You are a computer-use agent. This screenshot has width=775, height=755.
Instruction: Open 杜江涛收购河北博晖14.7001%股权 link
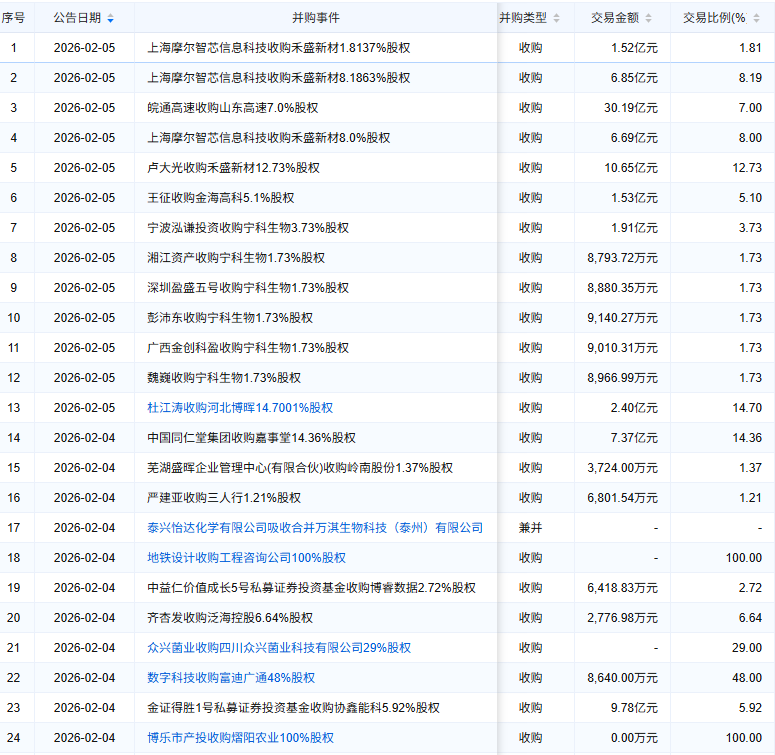pyautogui.click(x=240, y=408)
